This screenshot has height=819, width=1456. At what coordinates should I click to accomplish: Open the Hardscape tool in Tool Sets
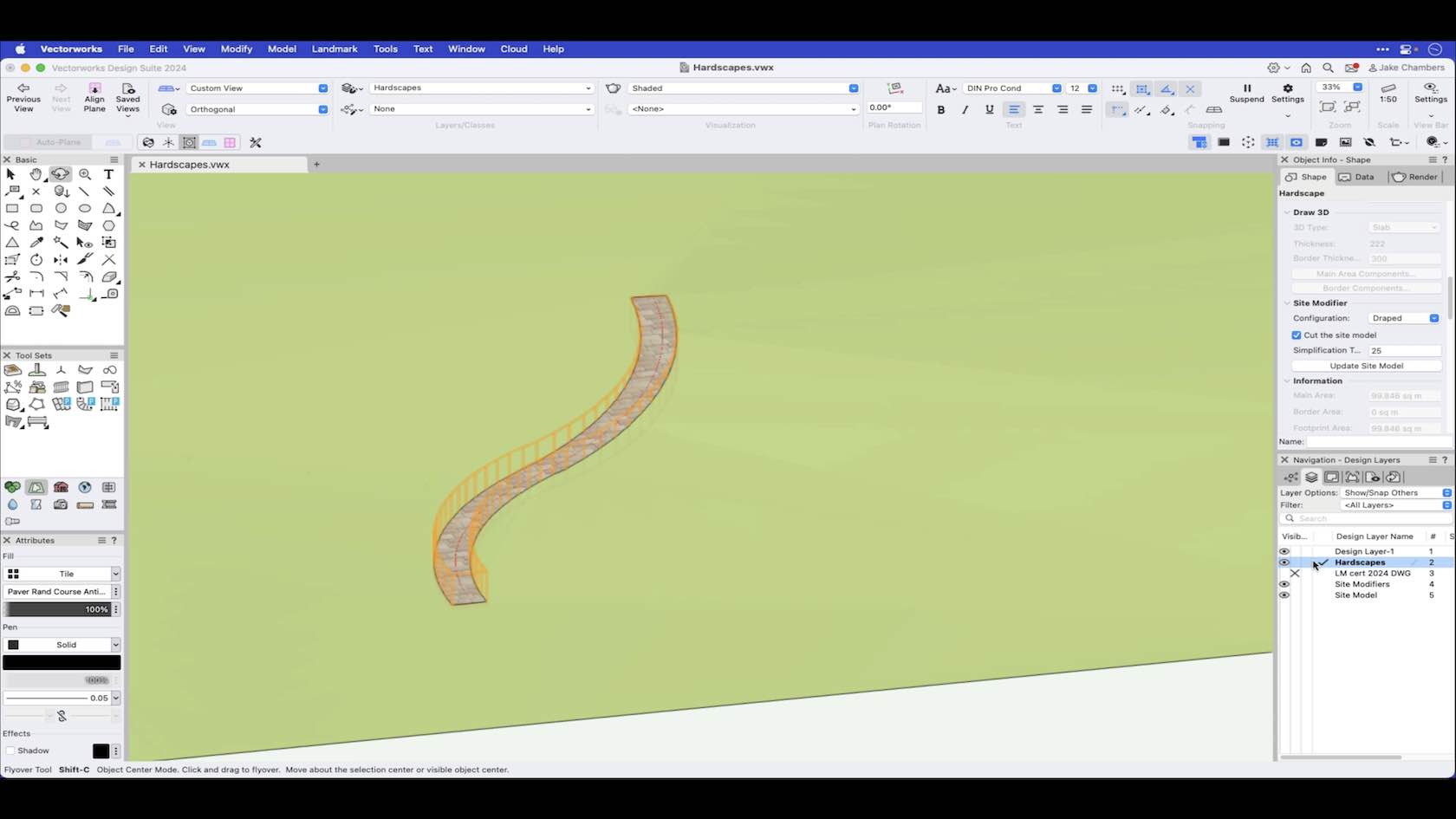tap(12, 370)
